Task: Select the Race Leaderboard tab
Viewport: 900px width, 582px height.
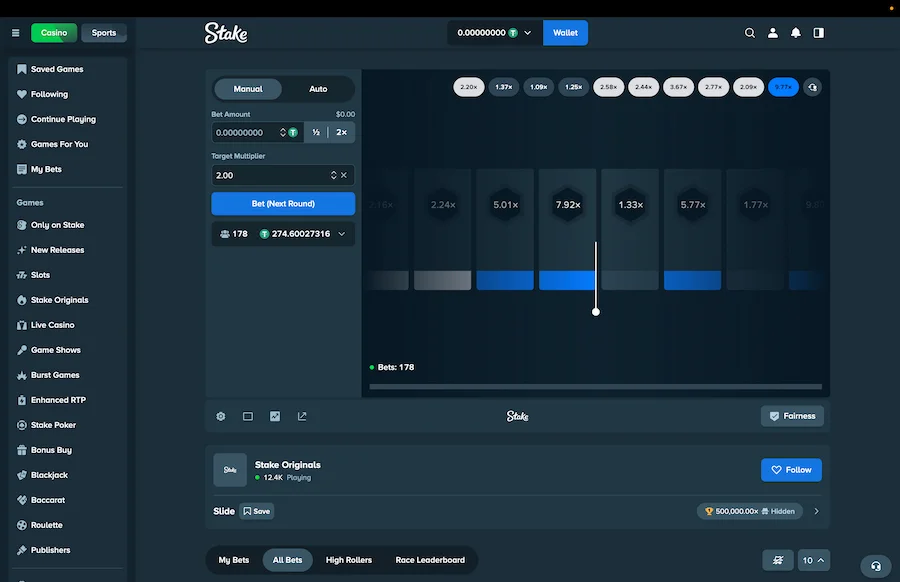Action: coord(430,560)
